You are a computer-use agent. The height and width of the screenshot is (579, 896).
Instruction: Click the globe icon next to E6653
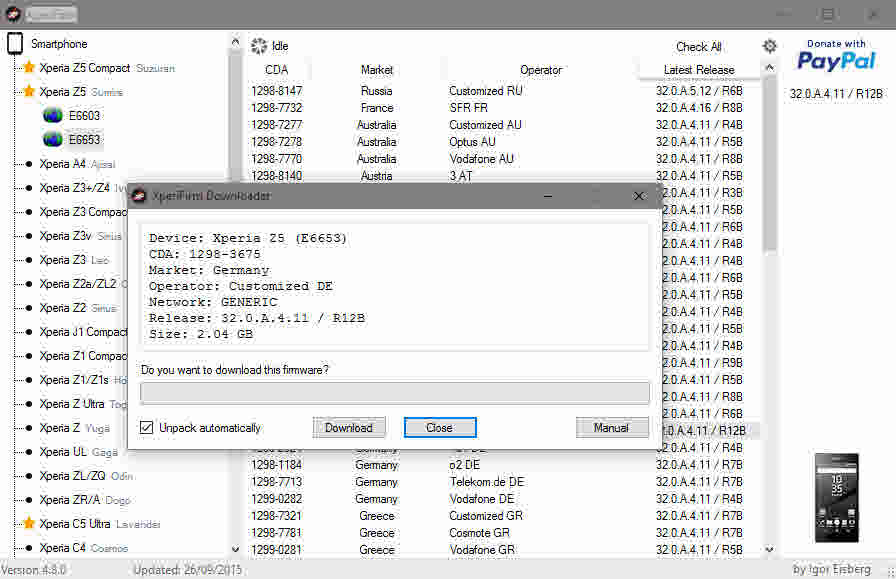53,139
